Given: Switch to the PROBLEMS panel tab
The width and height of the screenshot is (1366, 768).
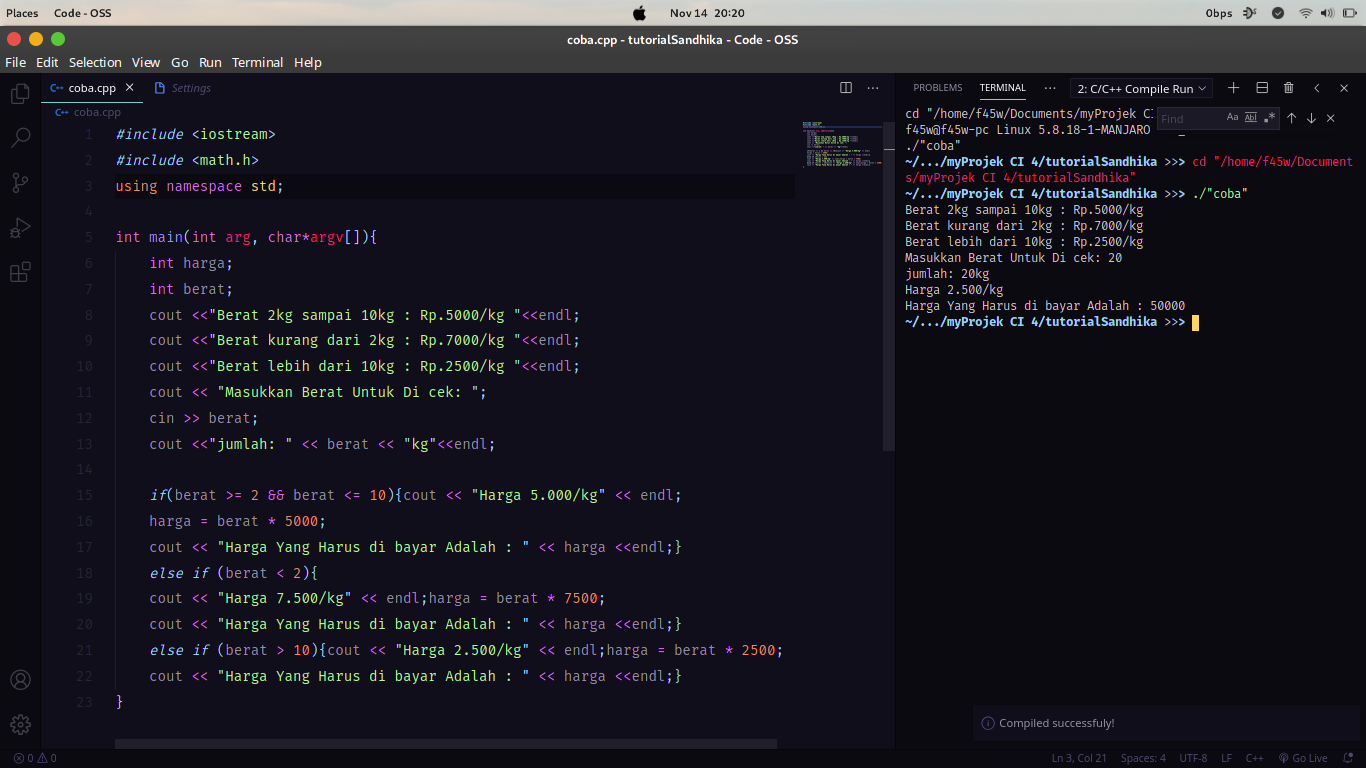Looking at the screenshot, I should pyautogui.click(x=937, y=88).
